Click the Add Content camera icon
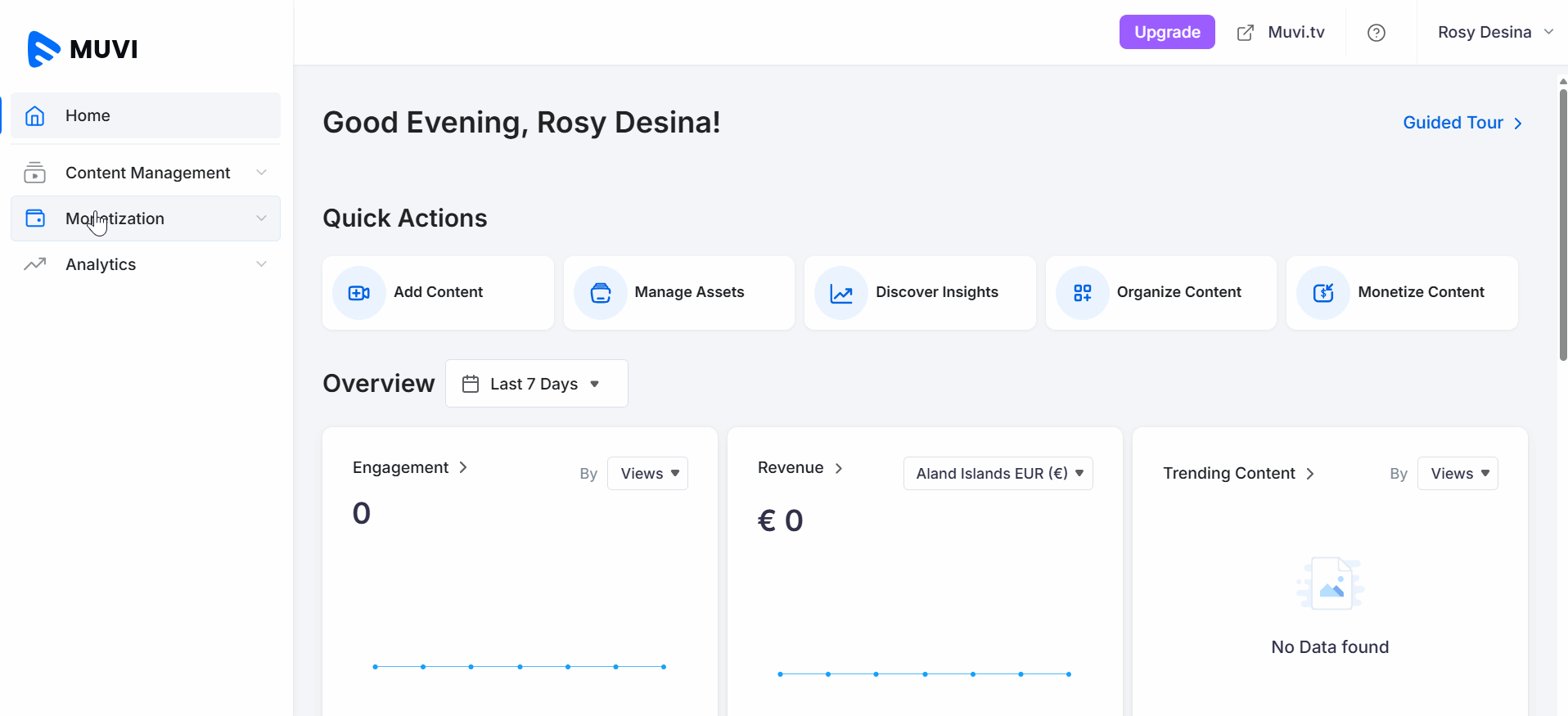This screenshot has width=1568, height=716. click(358, 293)
